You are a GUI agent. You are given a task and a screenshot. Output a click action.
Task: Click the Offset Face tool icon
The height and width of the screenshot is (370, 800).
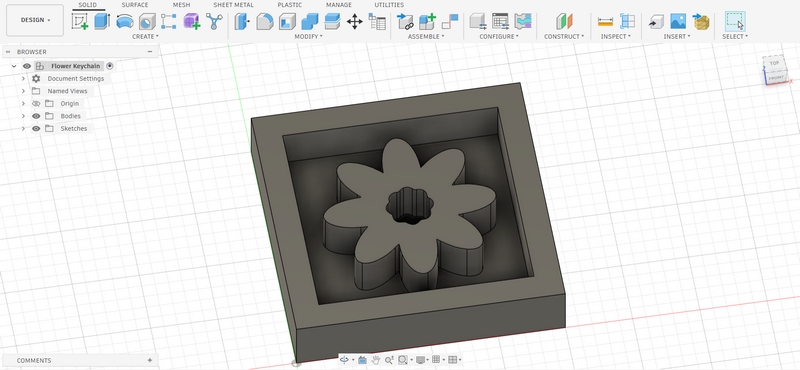point(332,21)
